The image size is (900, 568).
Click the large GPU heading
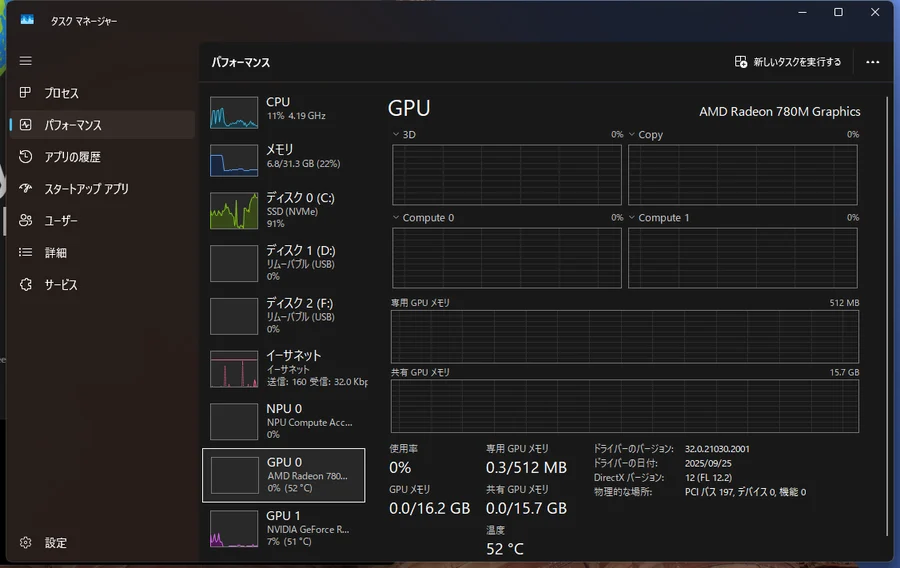[409, 108]
